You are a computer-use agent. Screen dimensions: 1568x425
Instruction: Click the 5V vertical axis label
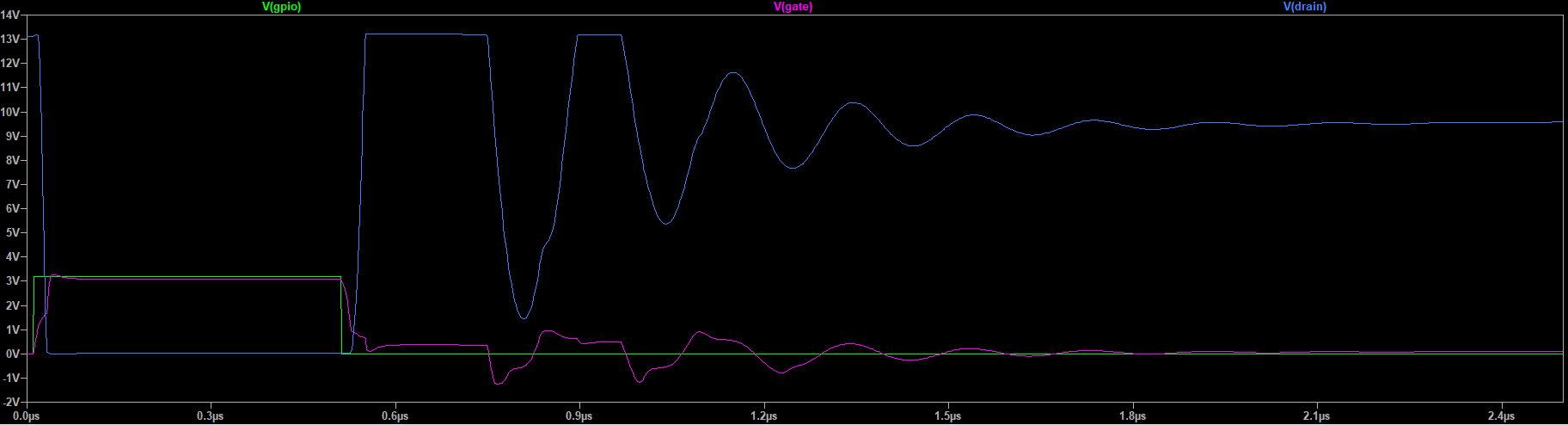click(13, 233)
